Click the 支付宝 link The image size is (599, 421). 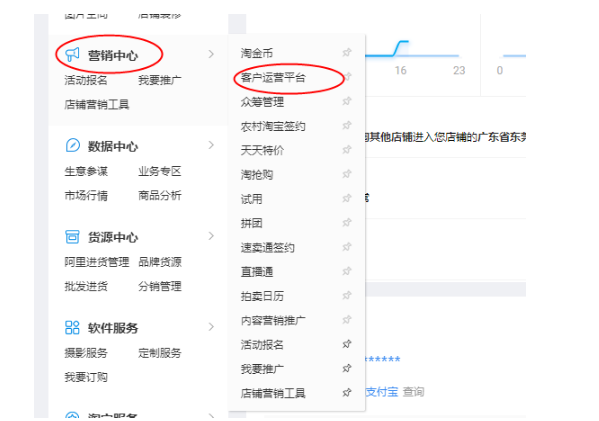click(x=382, y=392)
